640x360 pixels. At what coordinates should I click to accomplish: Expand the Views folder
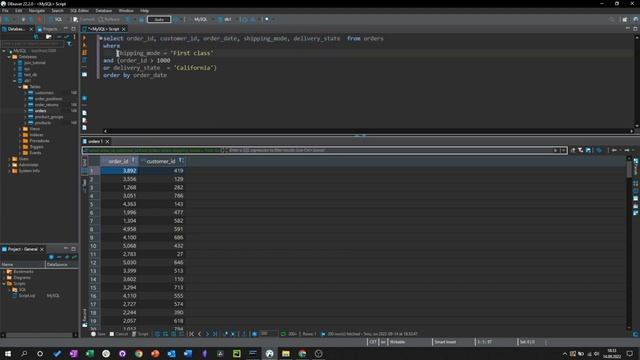20,129
